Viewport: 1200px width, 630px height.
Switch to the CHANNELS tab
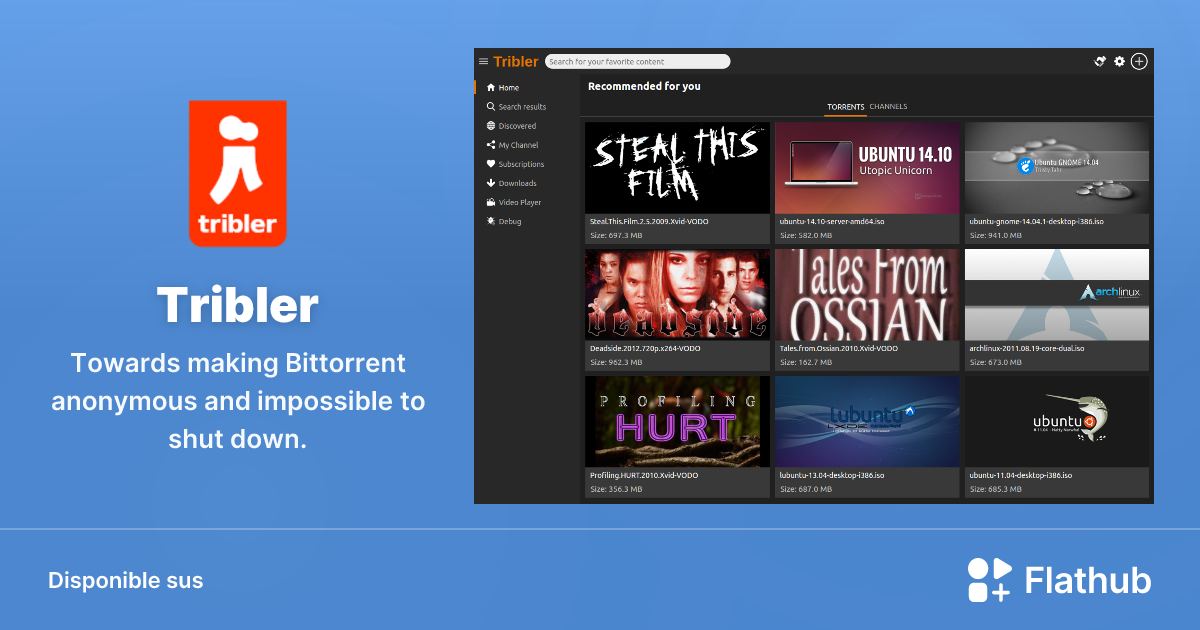click(889, 106)
